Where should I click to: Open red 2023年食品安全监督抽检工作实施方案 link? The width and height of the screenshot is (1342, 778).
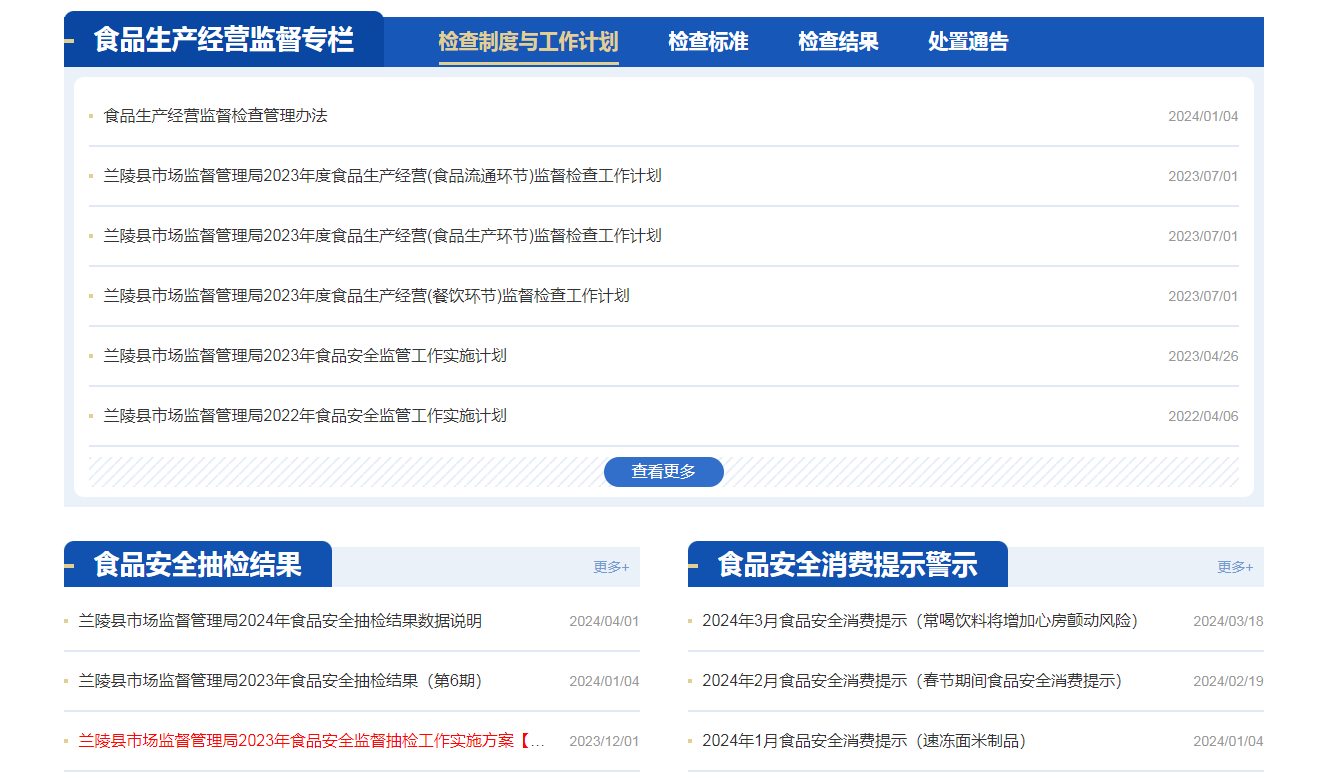pyautogui.click(x=313, y=741)
